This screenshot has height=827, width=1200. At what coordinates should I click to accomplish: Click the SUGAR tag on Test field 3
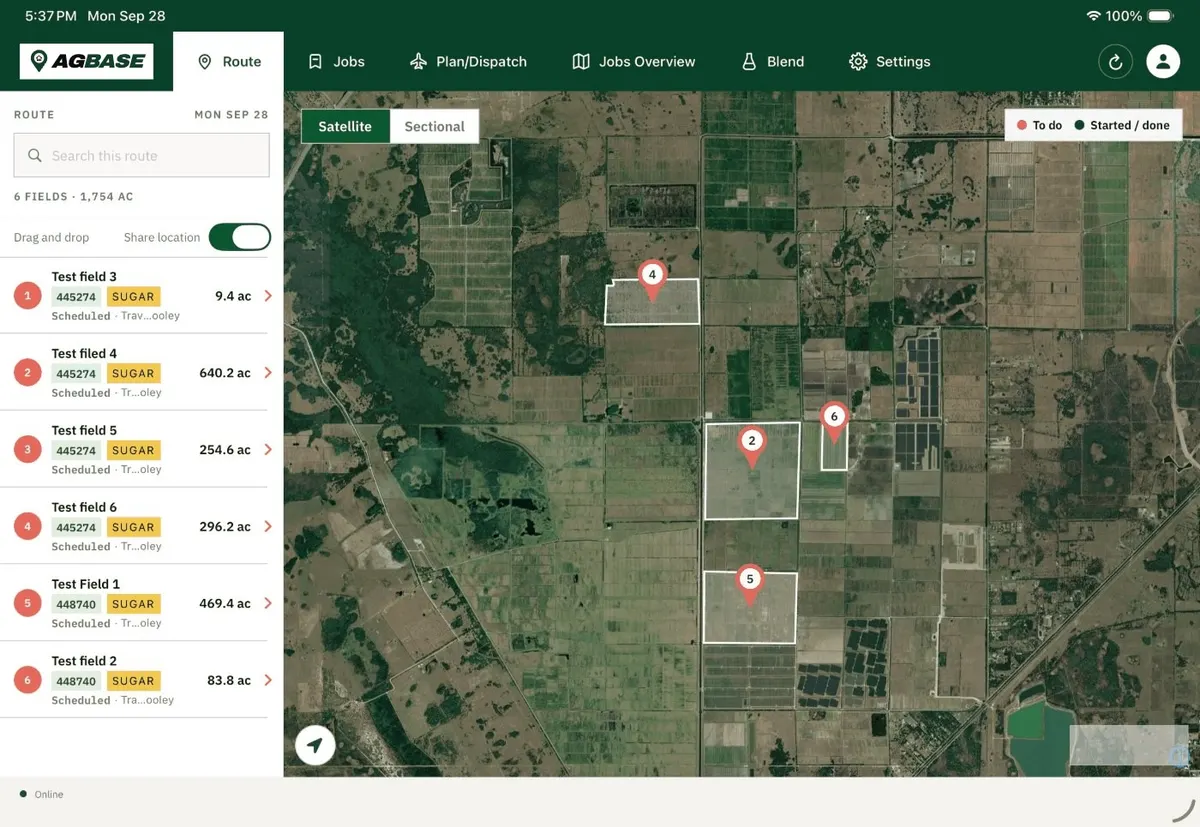(133, 297)
